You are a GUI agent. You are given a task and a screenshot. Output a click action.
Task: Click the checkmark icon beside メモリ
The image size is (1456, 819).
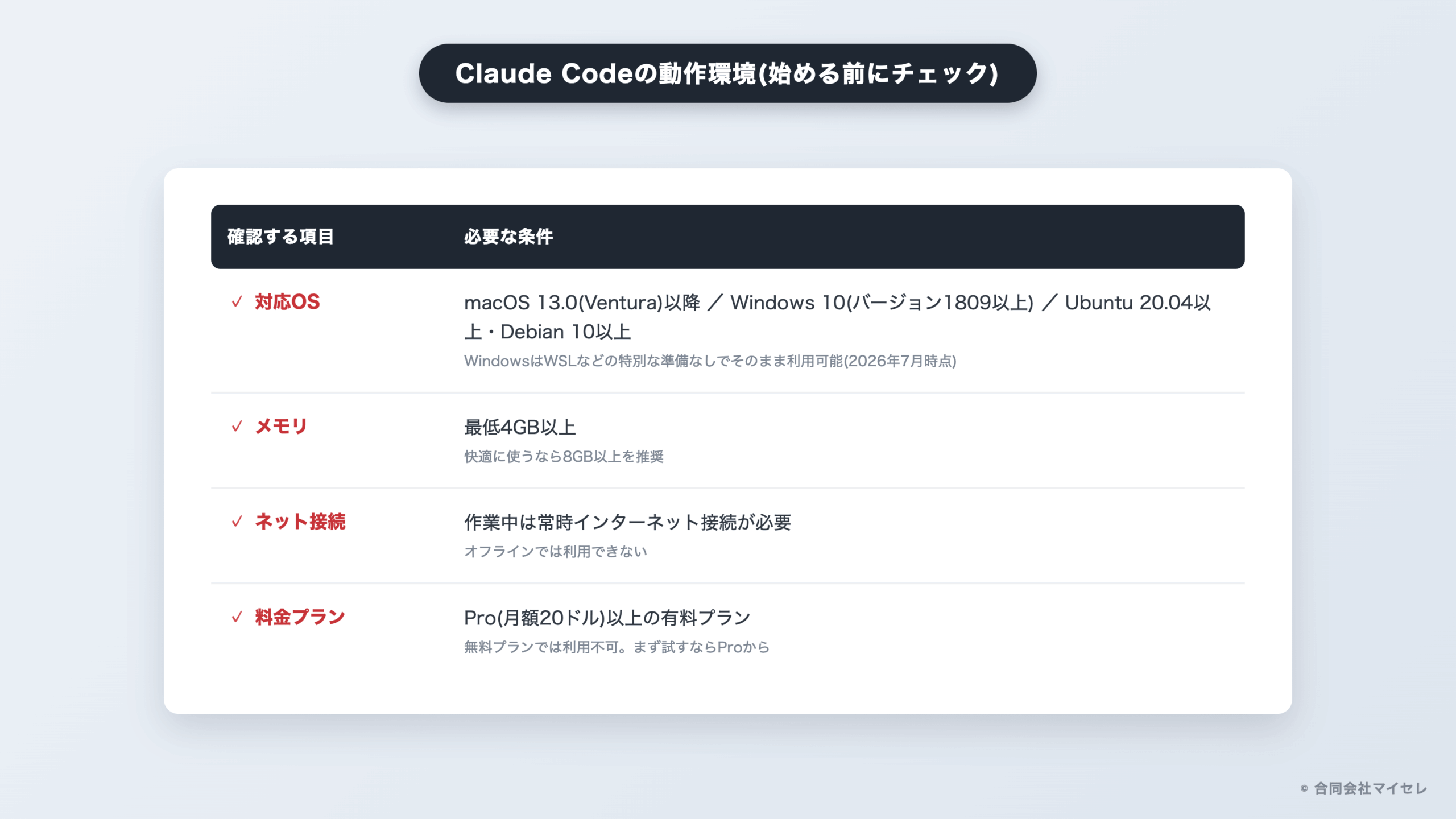click(x=237, y=427)
